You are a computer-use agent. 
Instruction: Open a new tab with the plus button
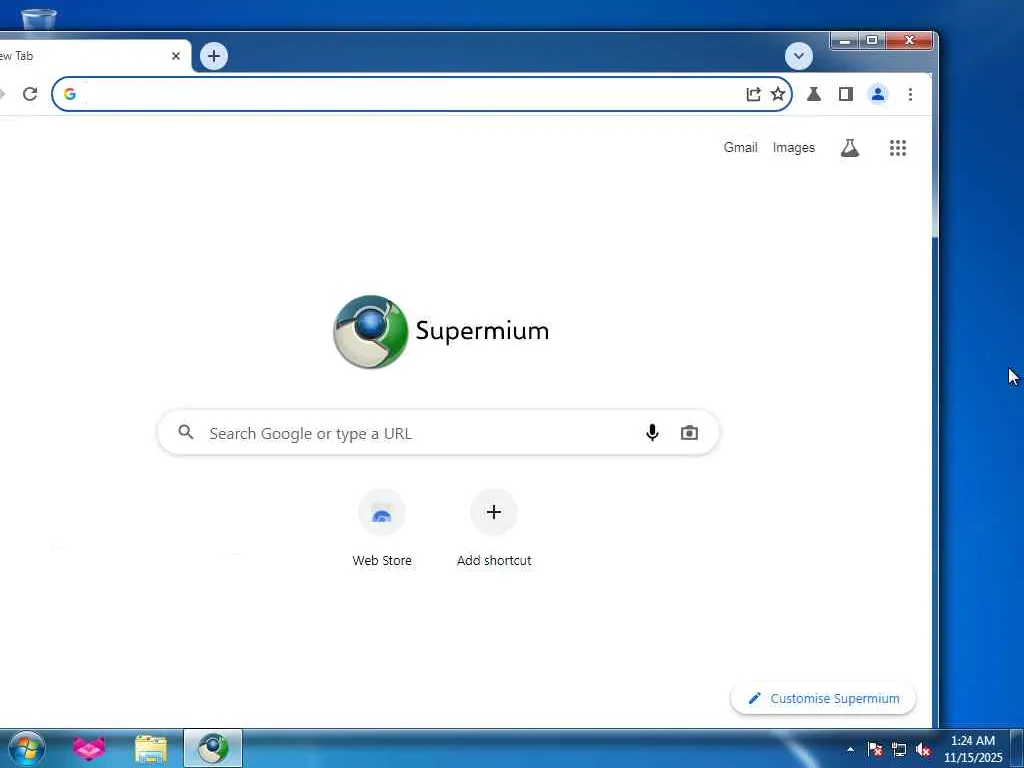tap(214, 56)
